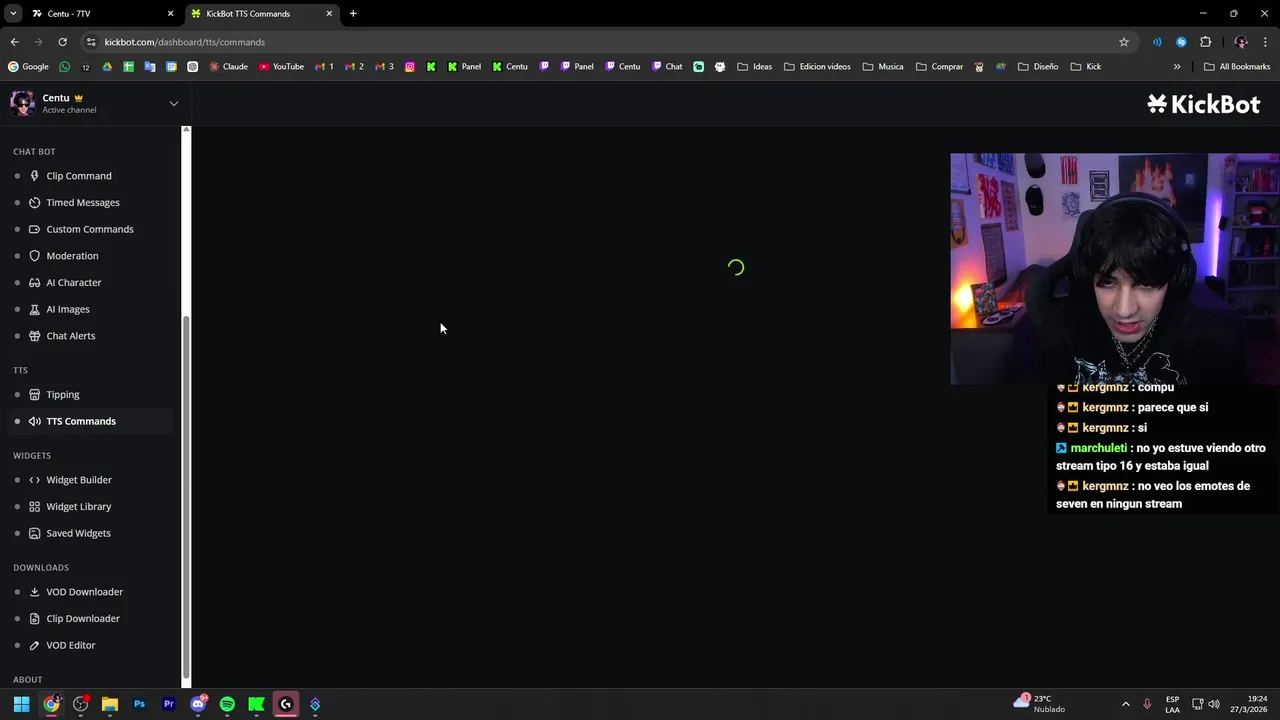Viewport: 1280px width, 720px height.
Task: Open Photoshop from the taskbar
Action: [x=139, y=704]
